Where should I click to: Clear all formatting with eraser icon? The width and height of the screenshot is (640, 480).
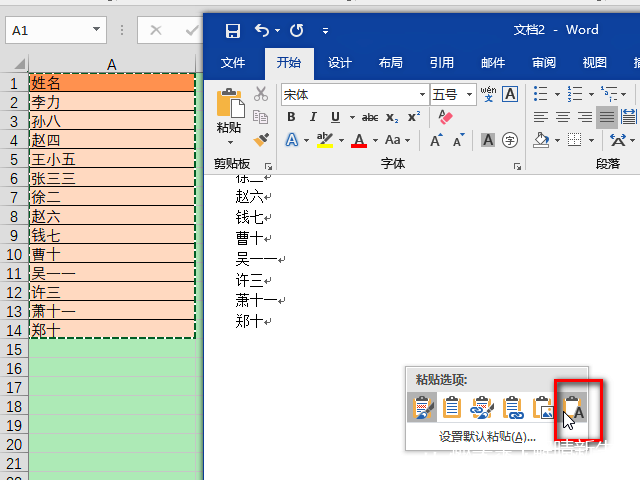445,117
